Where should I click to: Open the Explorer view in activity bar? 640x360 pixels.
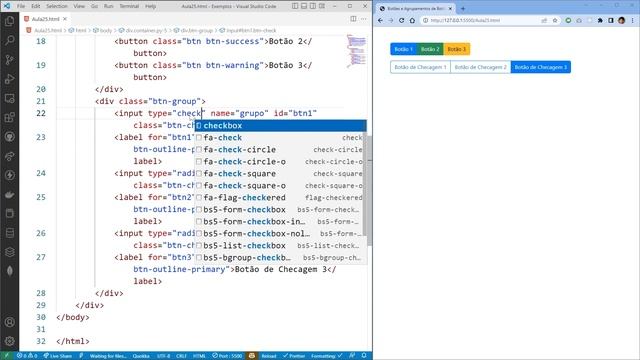[9, 21]
